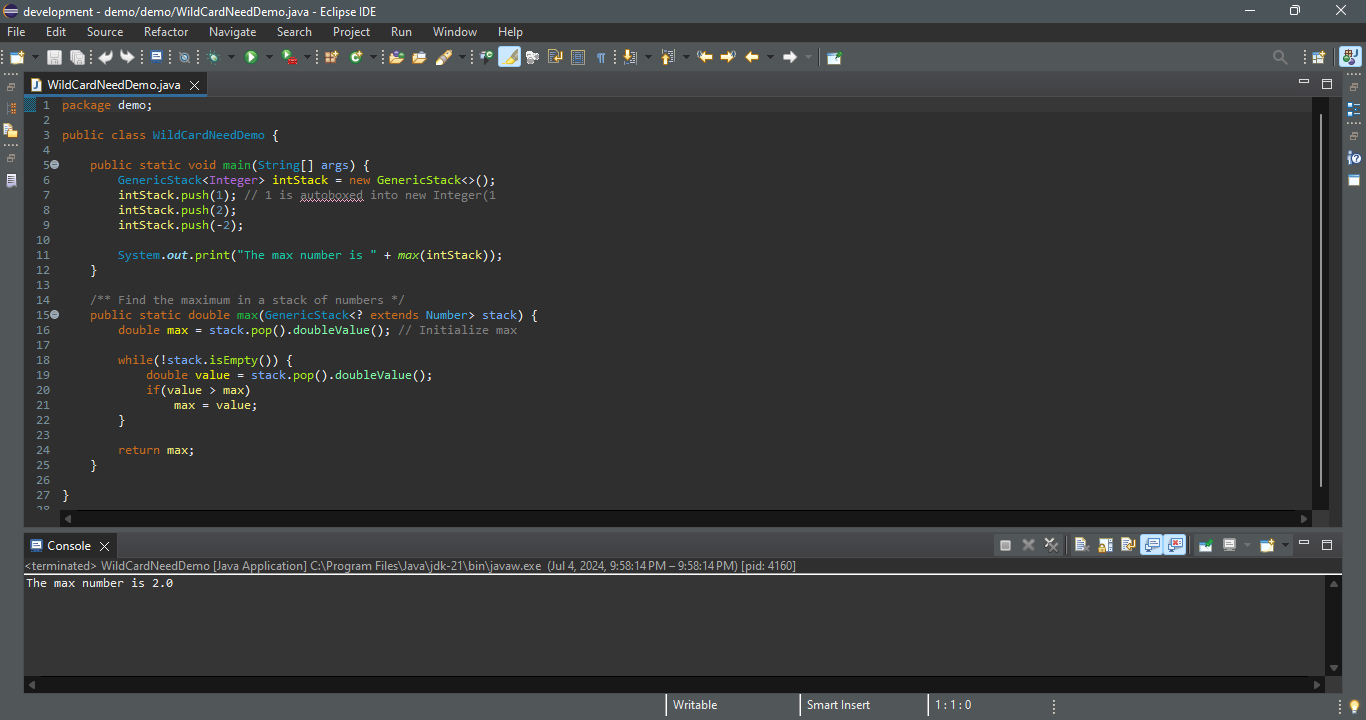Click the Outline icon in right sidebar

1354,109
